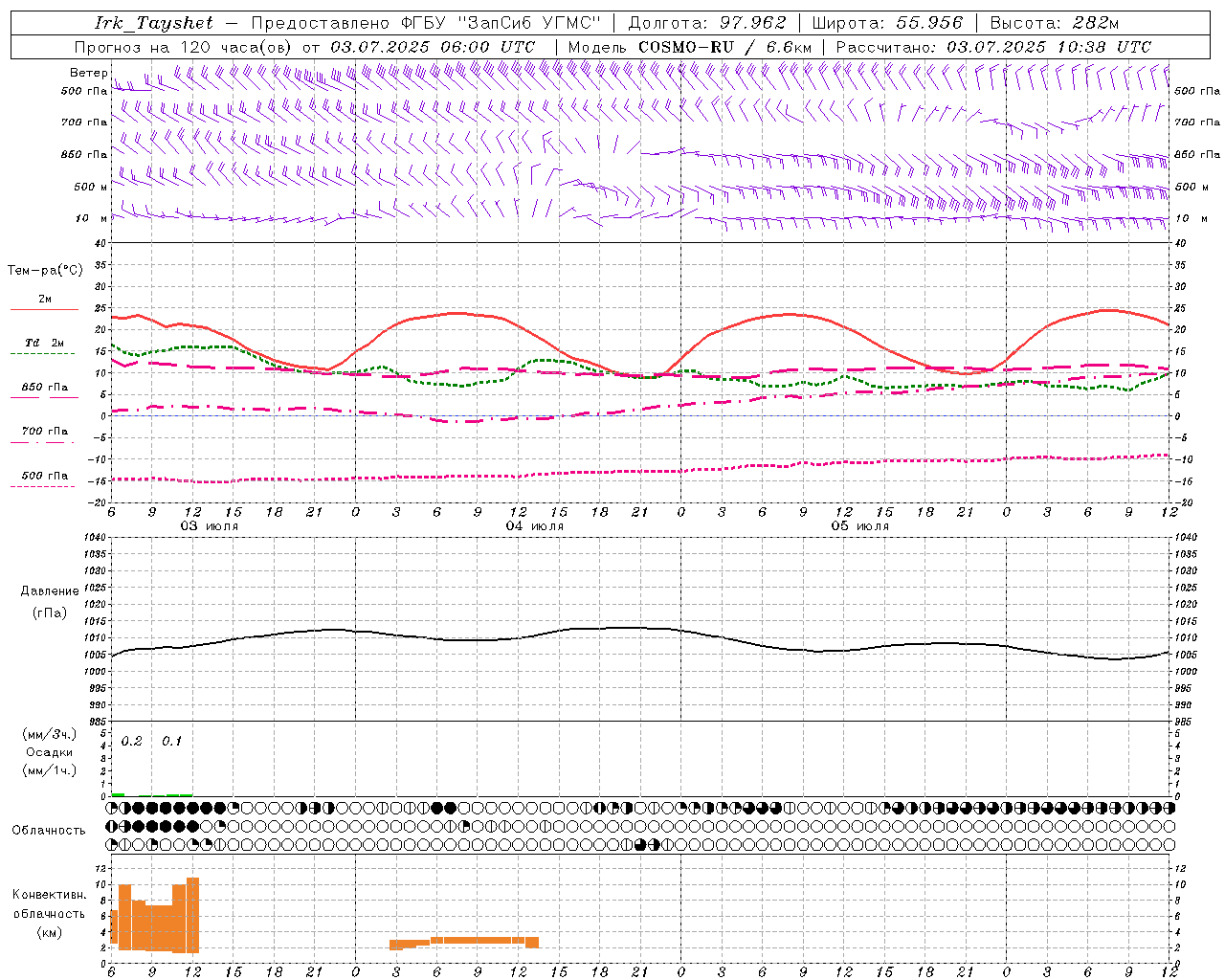Click the Прогноз на 120 часа(ов) text

point(184,47)
